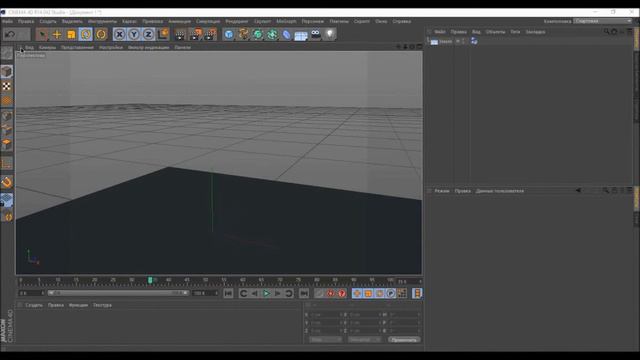
Task: Click the record active objects button
Action: pos(319,293)
